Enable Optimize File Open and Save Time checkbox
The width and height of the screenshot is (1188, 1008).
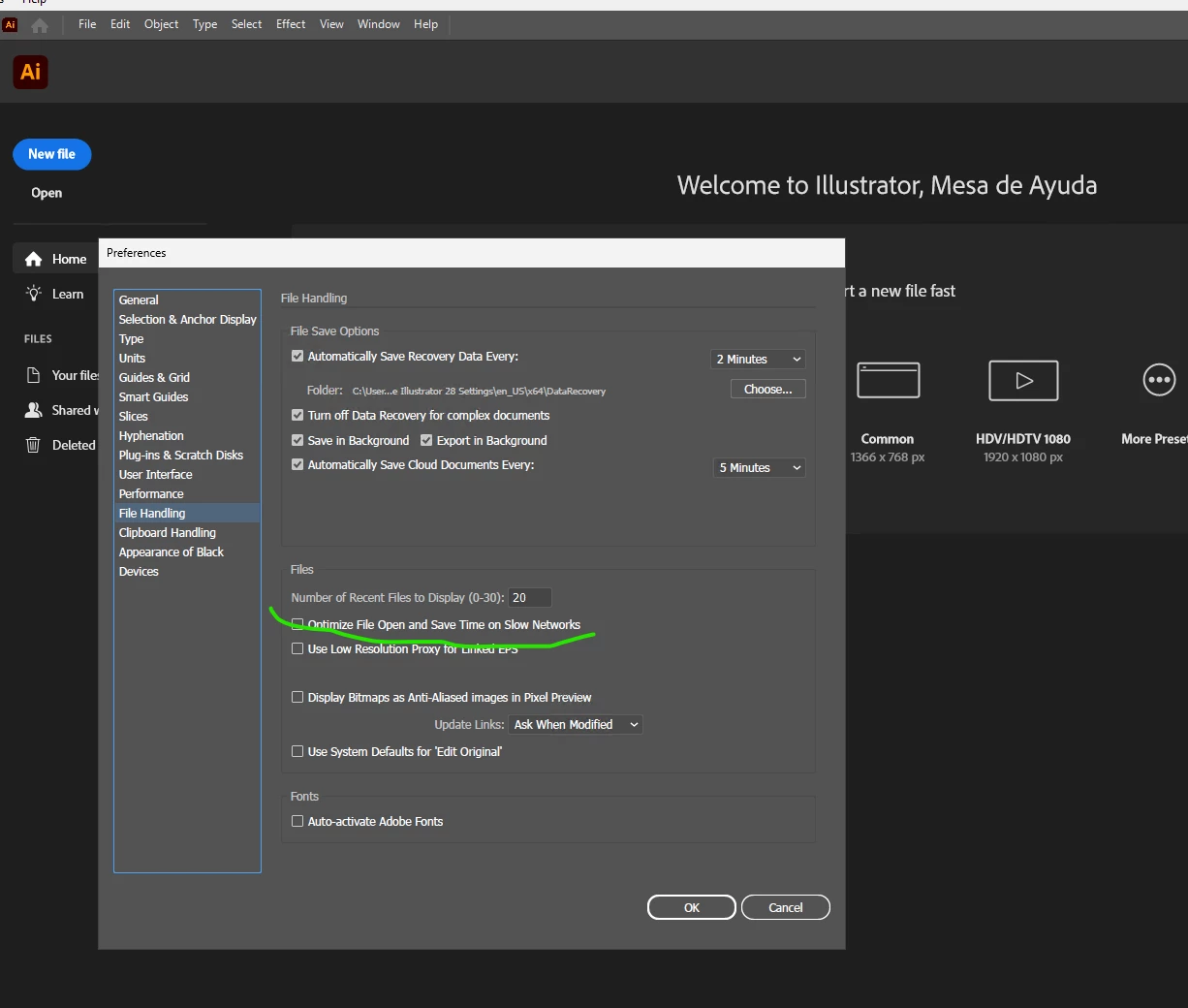coord(297,624)
